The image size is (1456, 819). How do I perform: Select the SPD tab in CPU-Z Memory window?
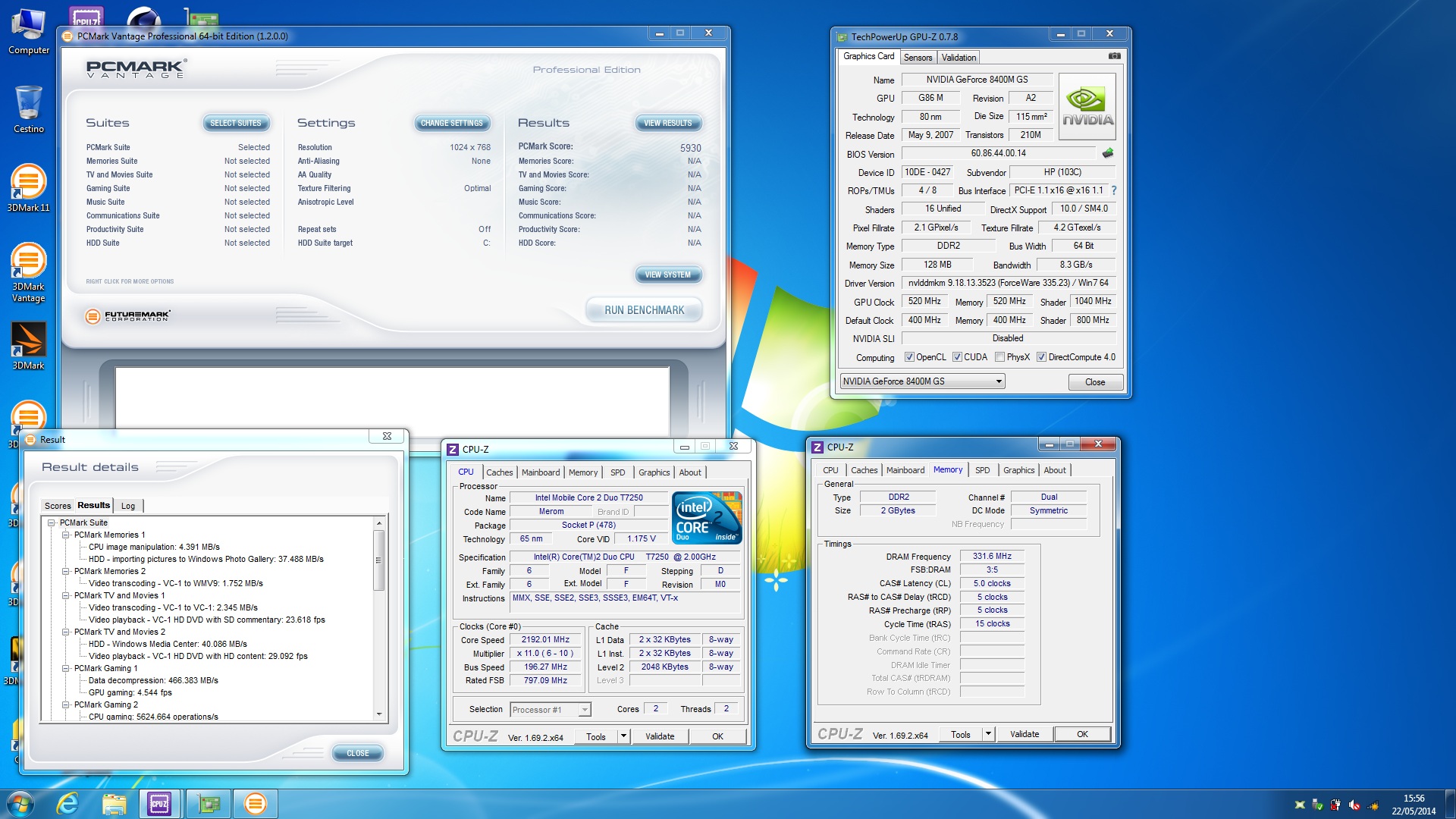(983, 470)
